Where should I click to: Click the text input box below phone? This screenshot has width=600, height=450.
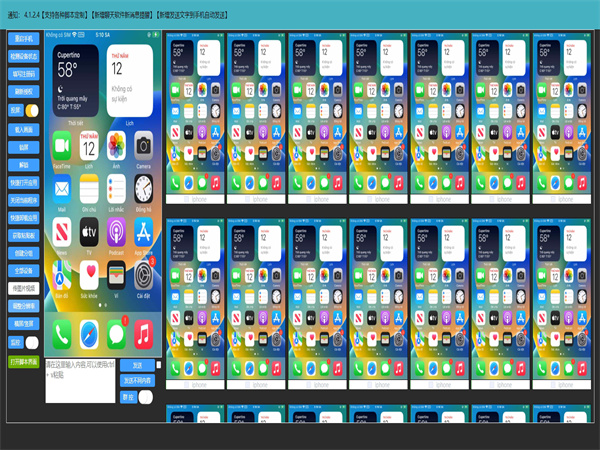click(80, 380)
